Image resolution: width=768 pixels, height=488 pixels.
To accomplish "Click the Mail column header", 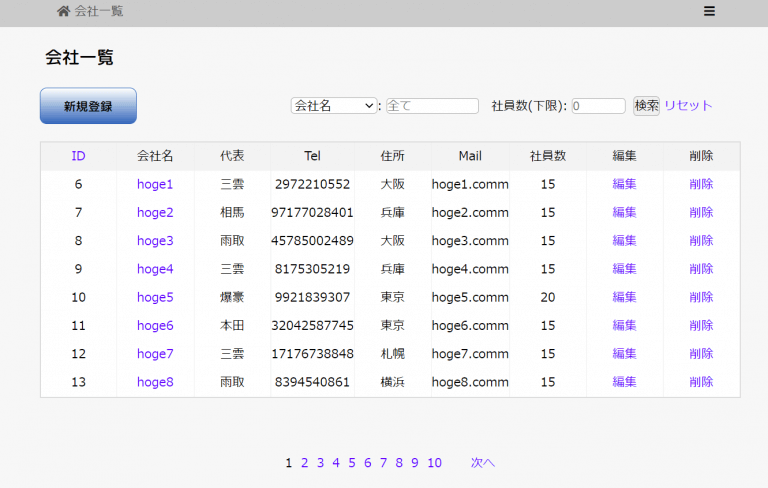I will pos(470,156).
